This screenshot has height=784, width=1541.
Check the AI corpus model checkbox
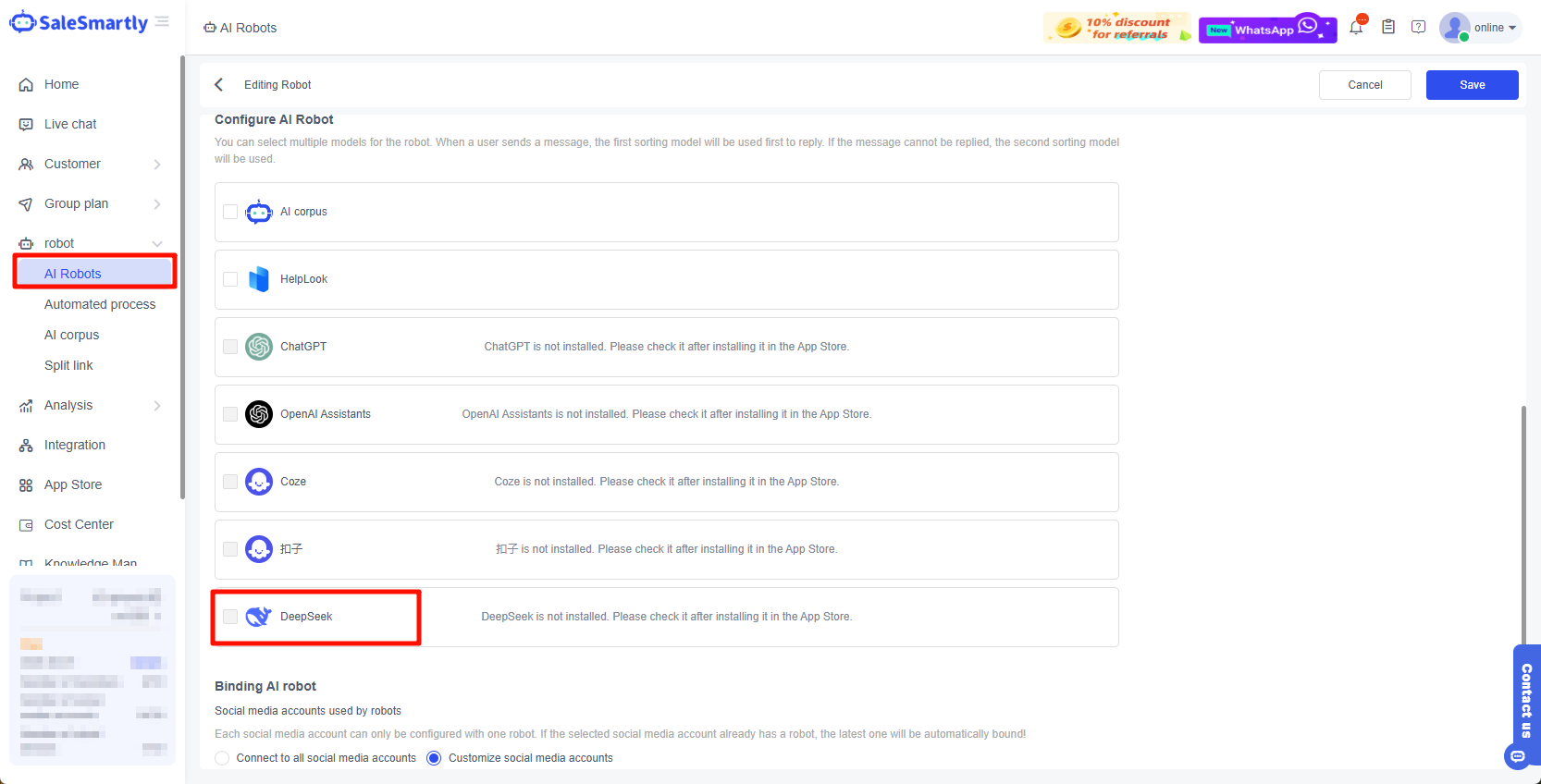230,212
